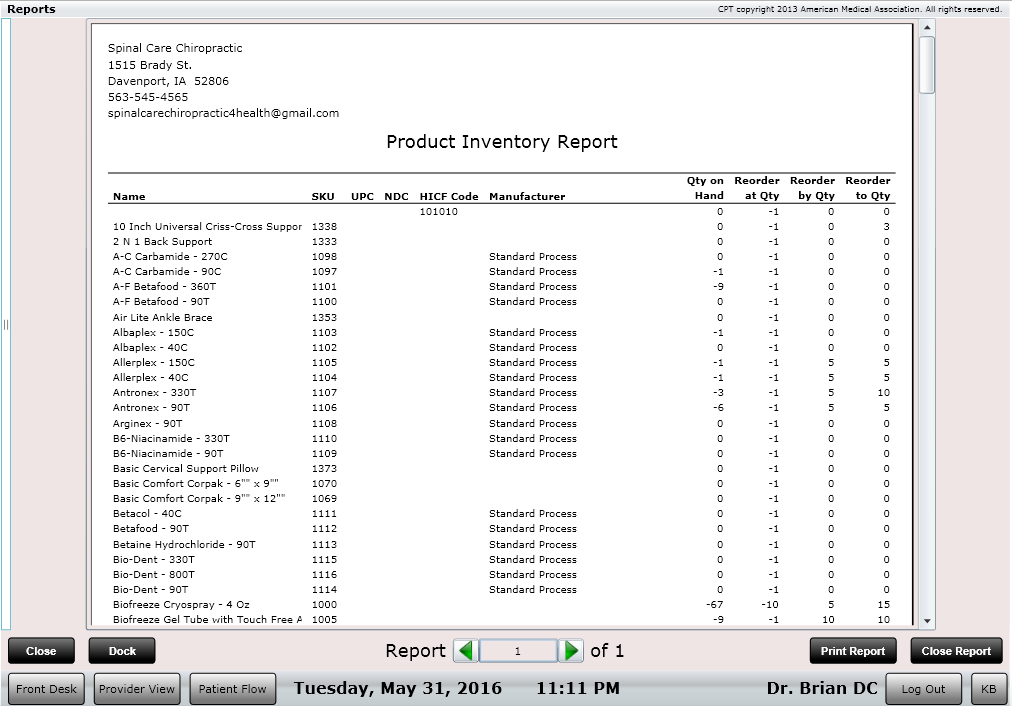Close the current report
This screenshot has width=1012, height=706.
click(x=955, y=650)
